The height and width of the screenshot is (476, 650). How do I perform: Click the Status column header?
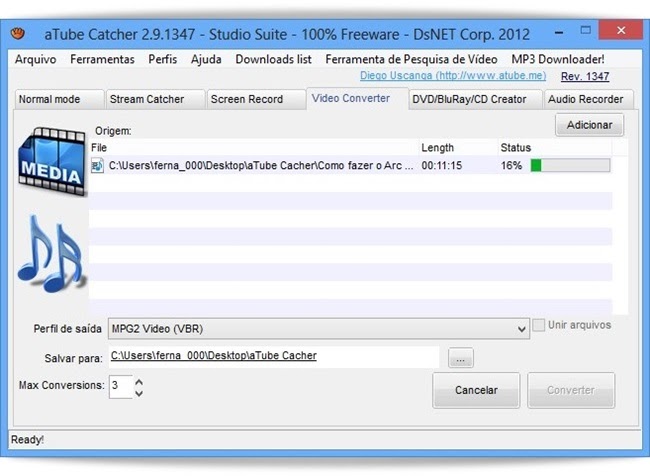tap(555, 148)
